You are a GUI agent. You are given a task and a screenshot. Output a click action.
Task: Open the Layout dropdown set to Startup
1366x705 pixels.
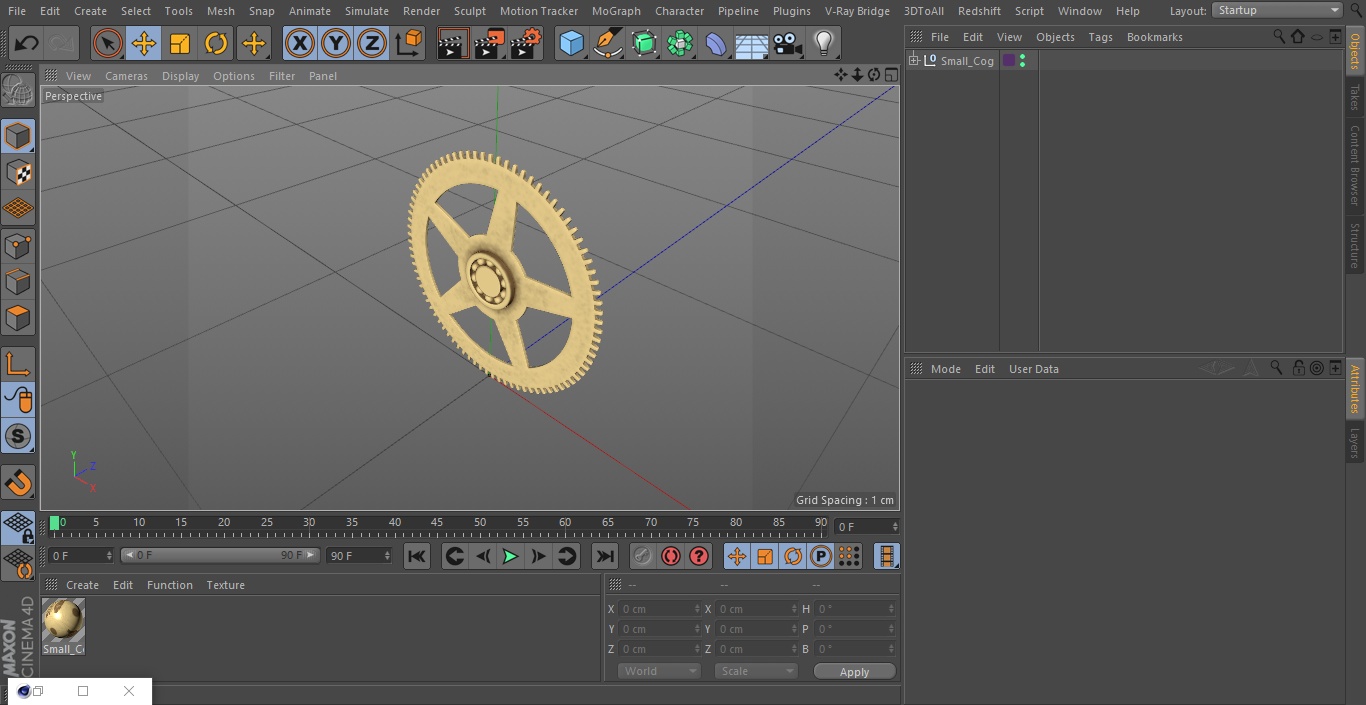click(x=1277, y=10)
